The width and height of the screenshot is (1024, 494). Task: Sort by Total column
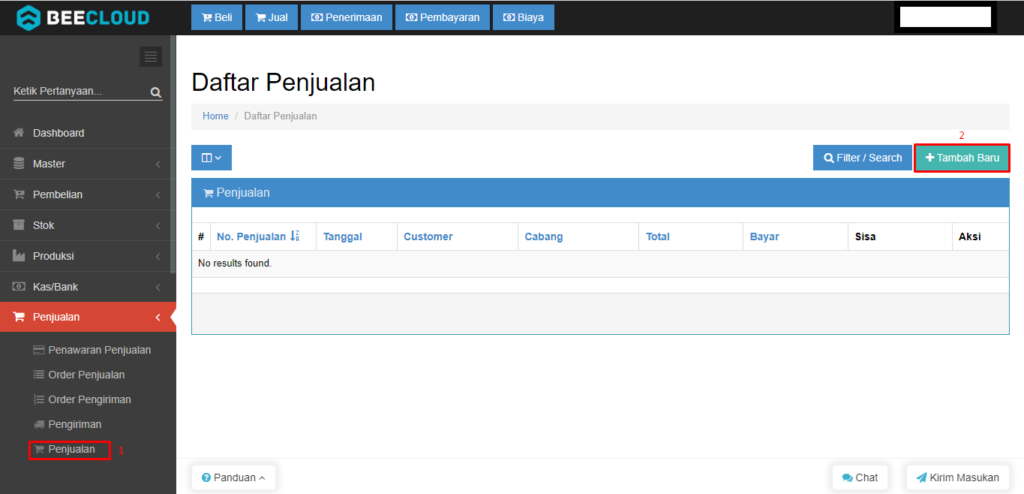tap(658, 237)
